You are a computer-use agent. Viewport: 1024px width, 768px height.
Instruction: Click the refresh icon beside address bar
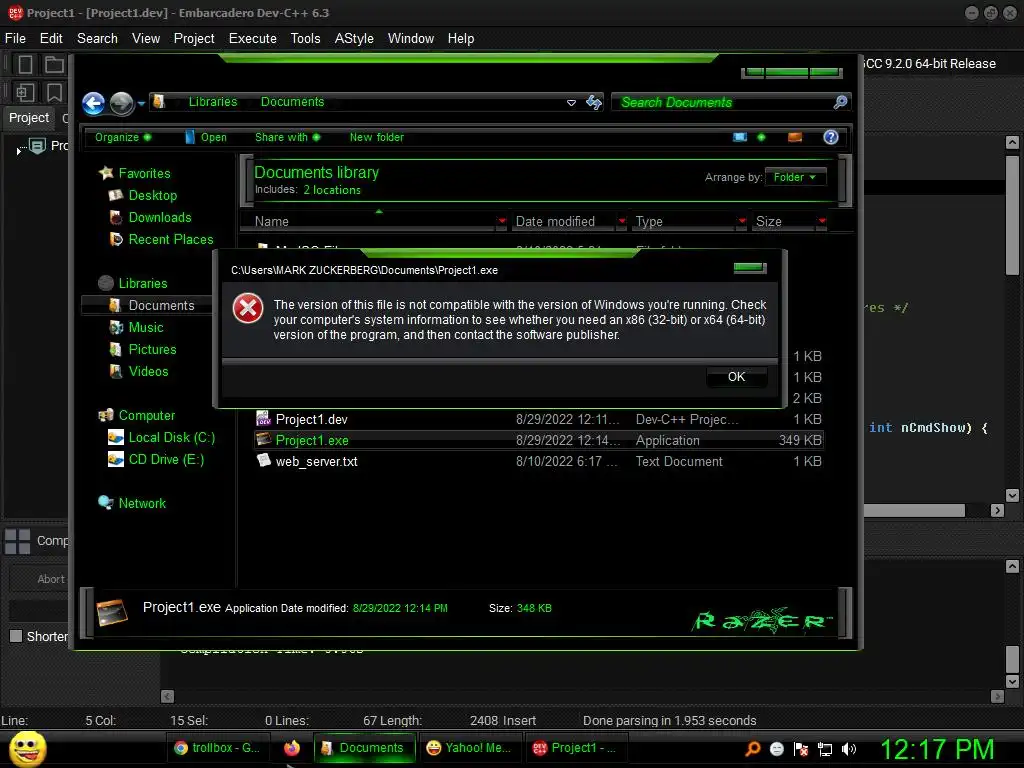[x=594, y=103]
